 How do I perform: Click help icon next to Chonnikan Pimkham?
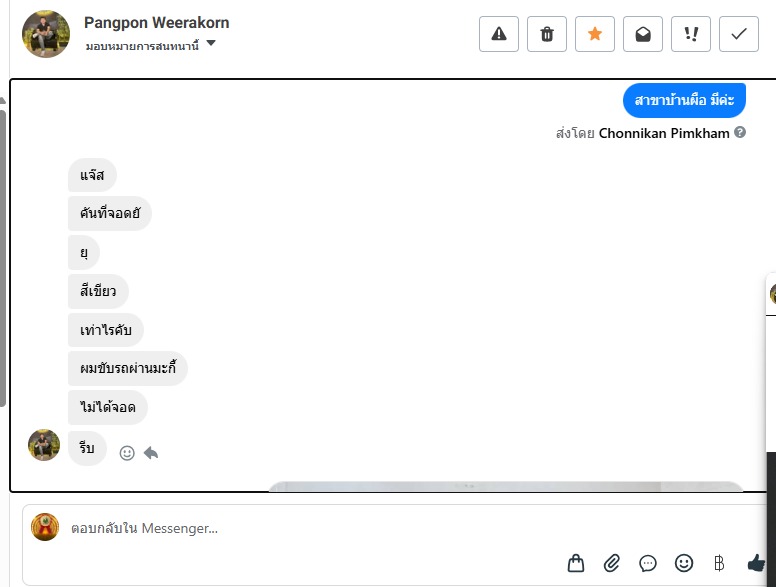740,132
